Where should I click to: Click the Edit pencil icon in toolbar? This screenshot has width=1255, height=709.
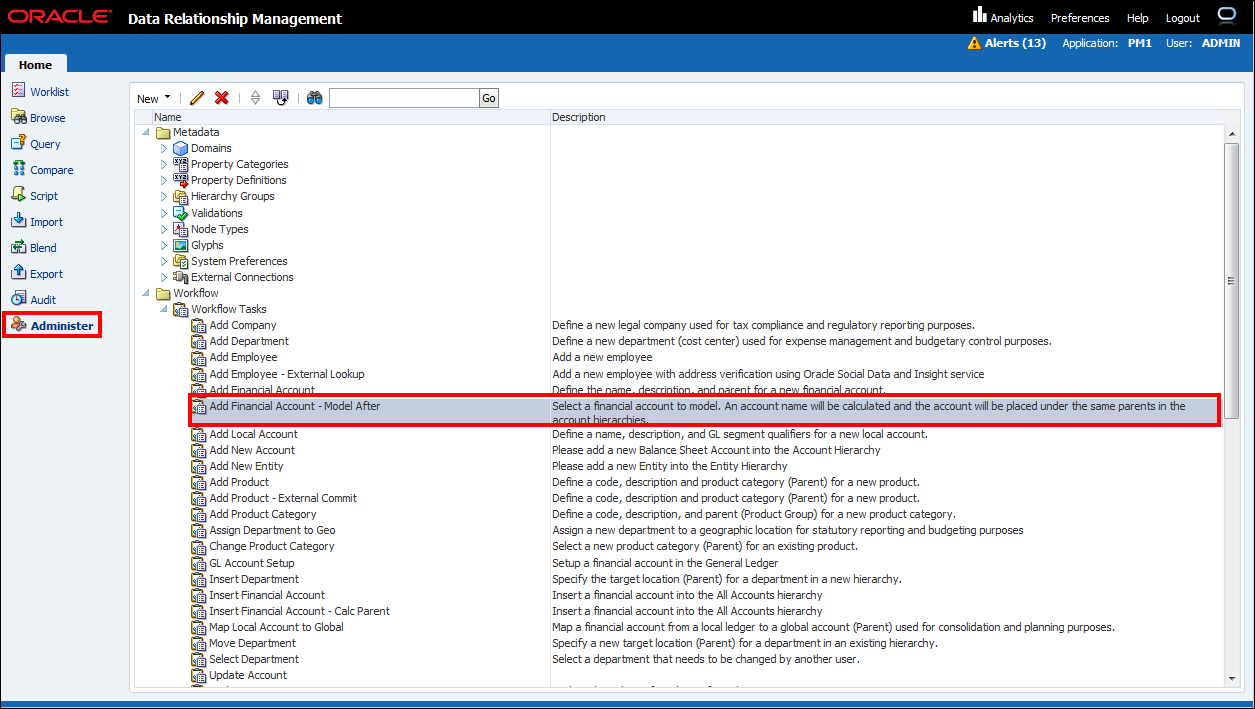197,98
